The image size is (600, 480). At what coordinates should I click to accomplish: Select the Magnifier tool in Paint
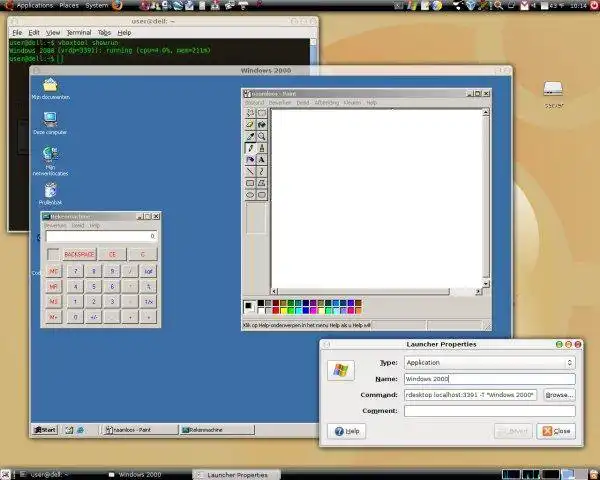pyautogui.click(x=262, y=136)
